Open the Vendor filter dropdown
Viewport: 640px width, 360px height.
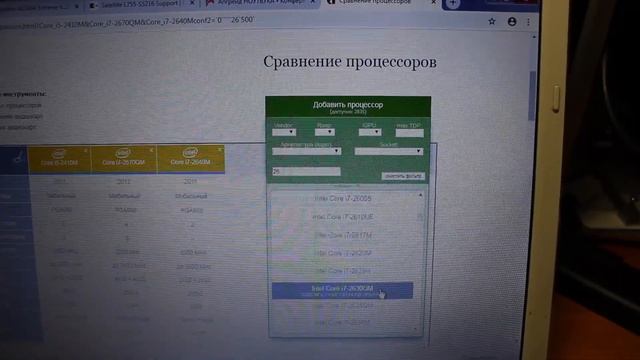284,132
